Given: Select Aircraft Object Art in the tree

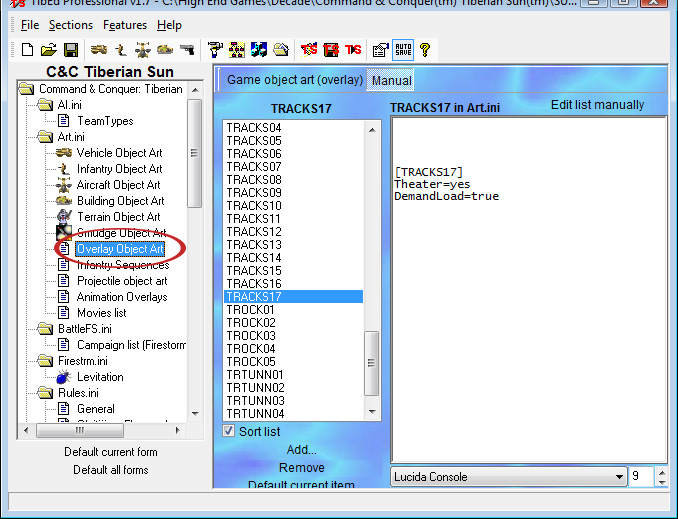Looking at the screenshot, I should coord(118,185).
